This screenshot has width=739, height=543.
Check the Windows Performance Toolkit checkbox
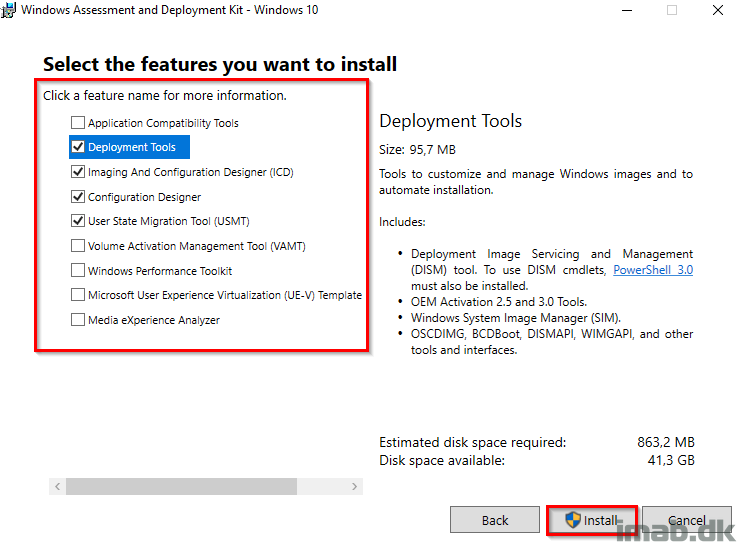point(78,271)
